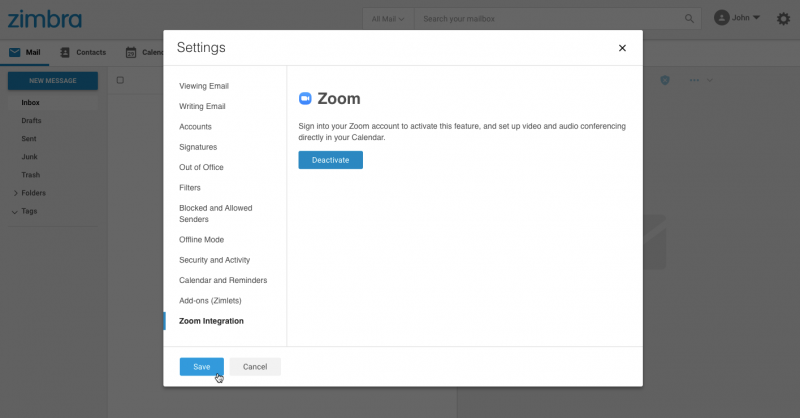Open the chevron beside the more actions dots
Image resolution: width=800 pixels, height=418 pixels.
(x=709, y=80)
